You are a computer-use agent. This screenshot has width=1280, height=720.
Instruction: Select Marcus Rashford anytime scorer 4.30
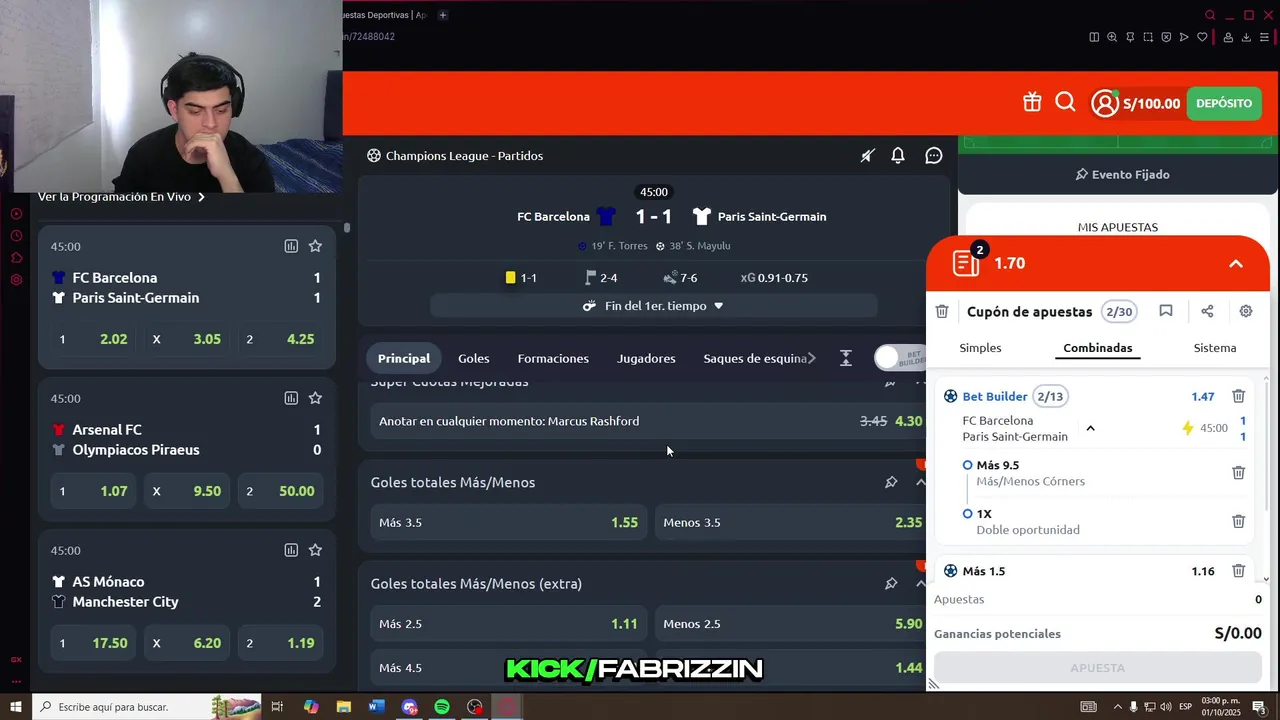click(x=650, y=421)
